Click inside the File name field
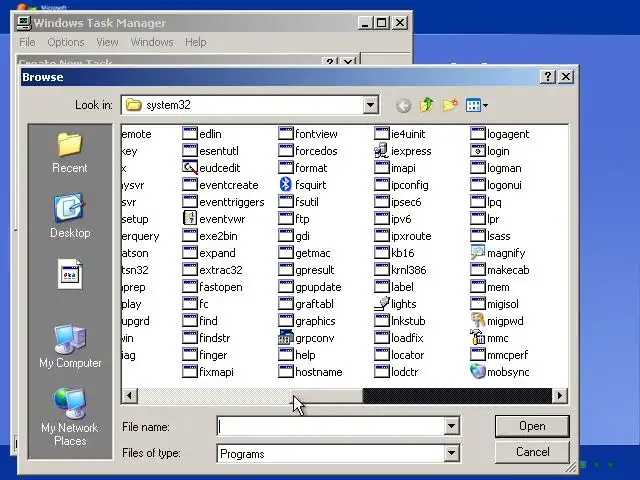The width and height of the screenshot is (640, 480). coord(331,427)
